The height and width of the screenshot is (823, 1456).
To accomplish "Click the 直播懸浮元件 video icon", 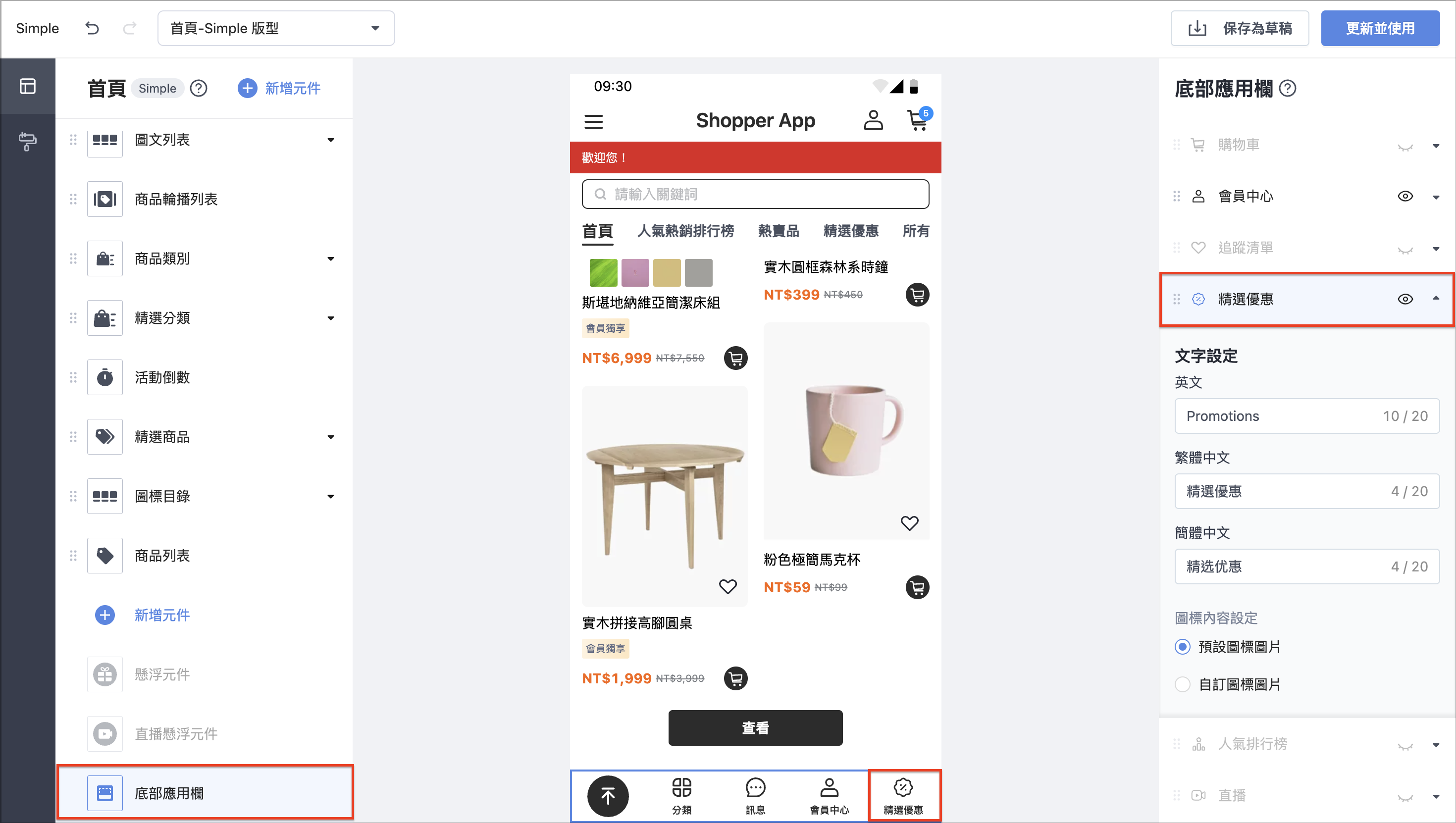I will click(105, 734).
